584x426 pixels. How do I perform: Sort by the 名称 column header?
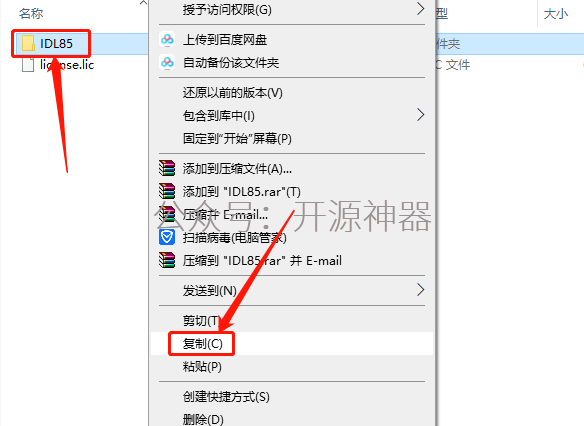[x=31, y=14]
